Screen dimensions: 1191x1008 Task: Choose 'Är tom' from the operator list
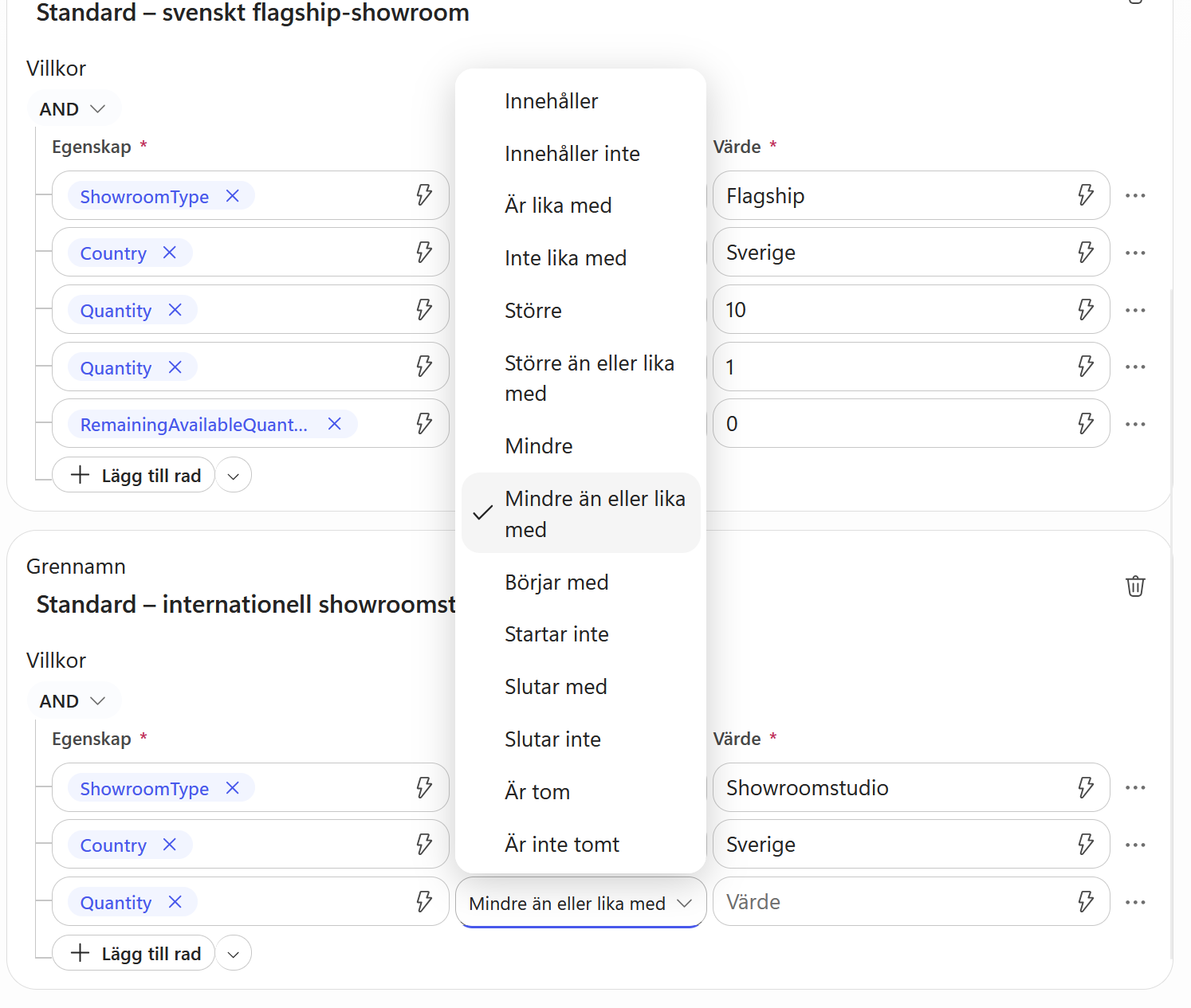point(581,792)
